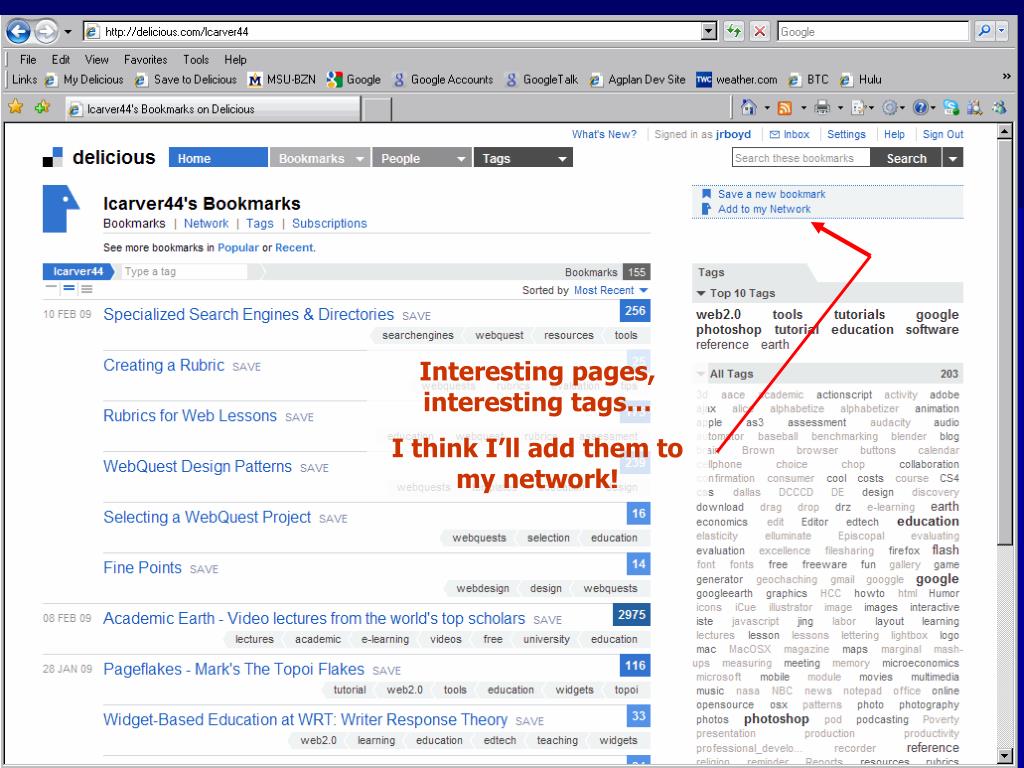Expand the dark Tags navigation dropdown
The width and height of the screenshot is (1024, 768).
click(562, 159)
